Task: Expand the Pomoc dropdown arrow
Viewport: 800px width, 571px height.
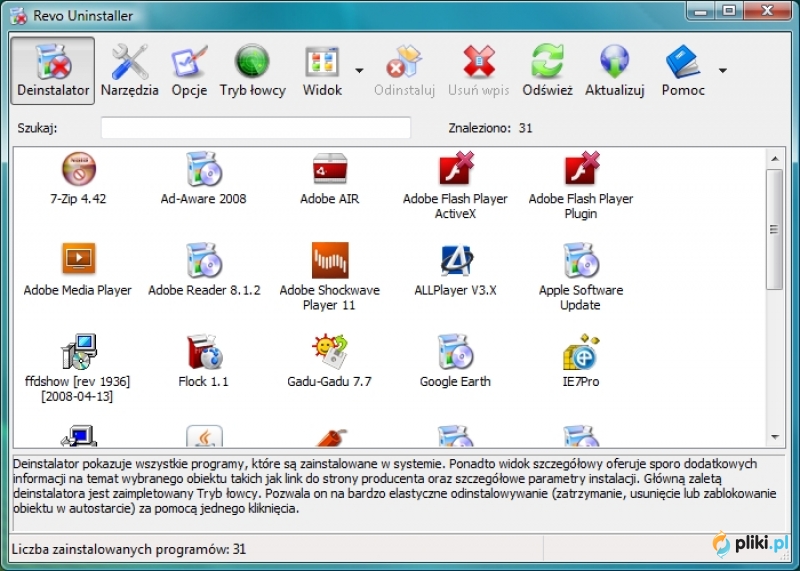Action: (722, 70)
